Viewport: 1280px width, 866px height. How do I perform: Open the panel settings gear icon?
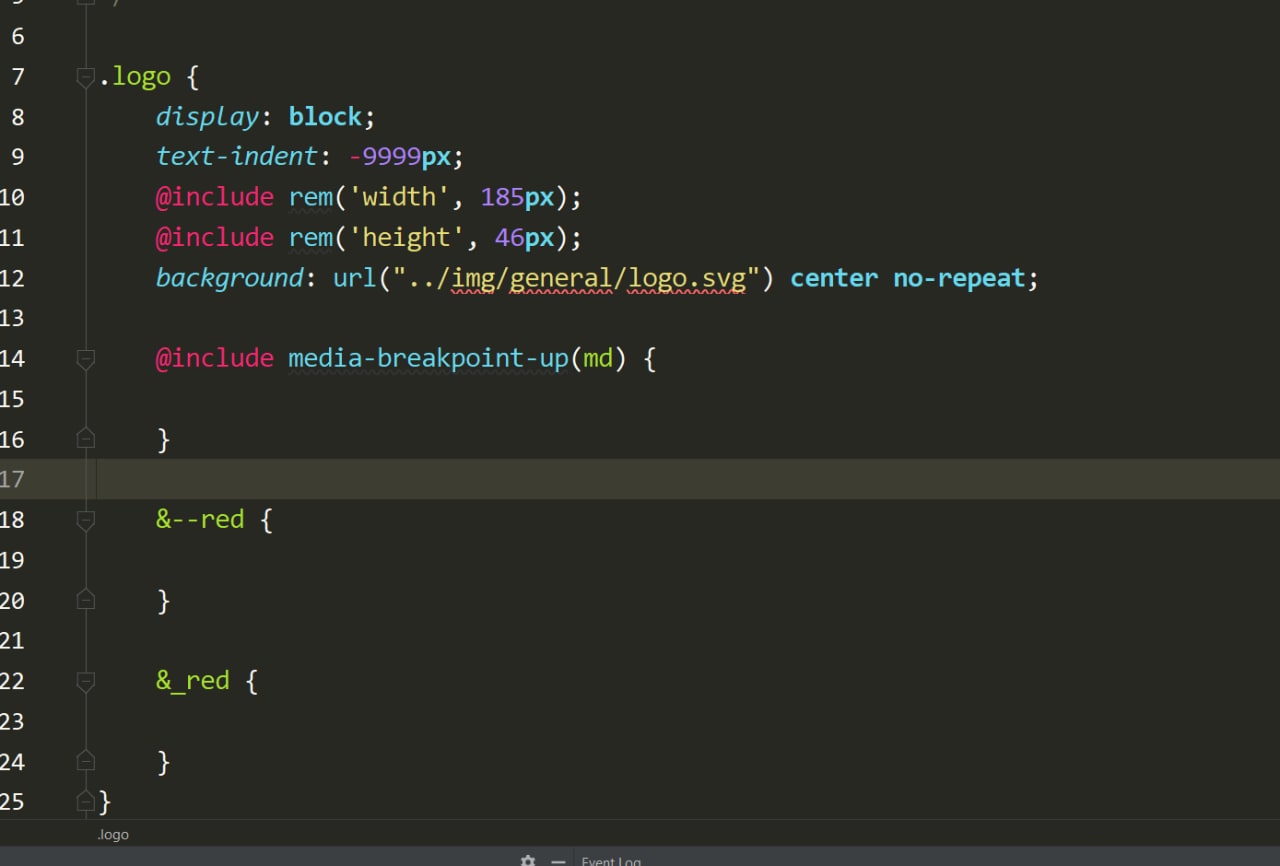[x=528, y=860]
